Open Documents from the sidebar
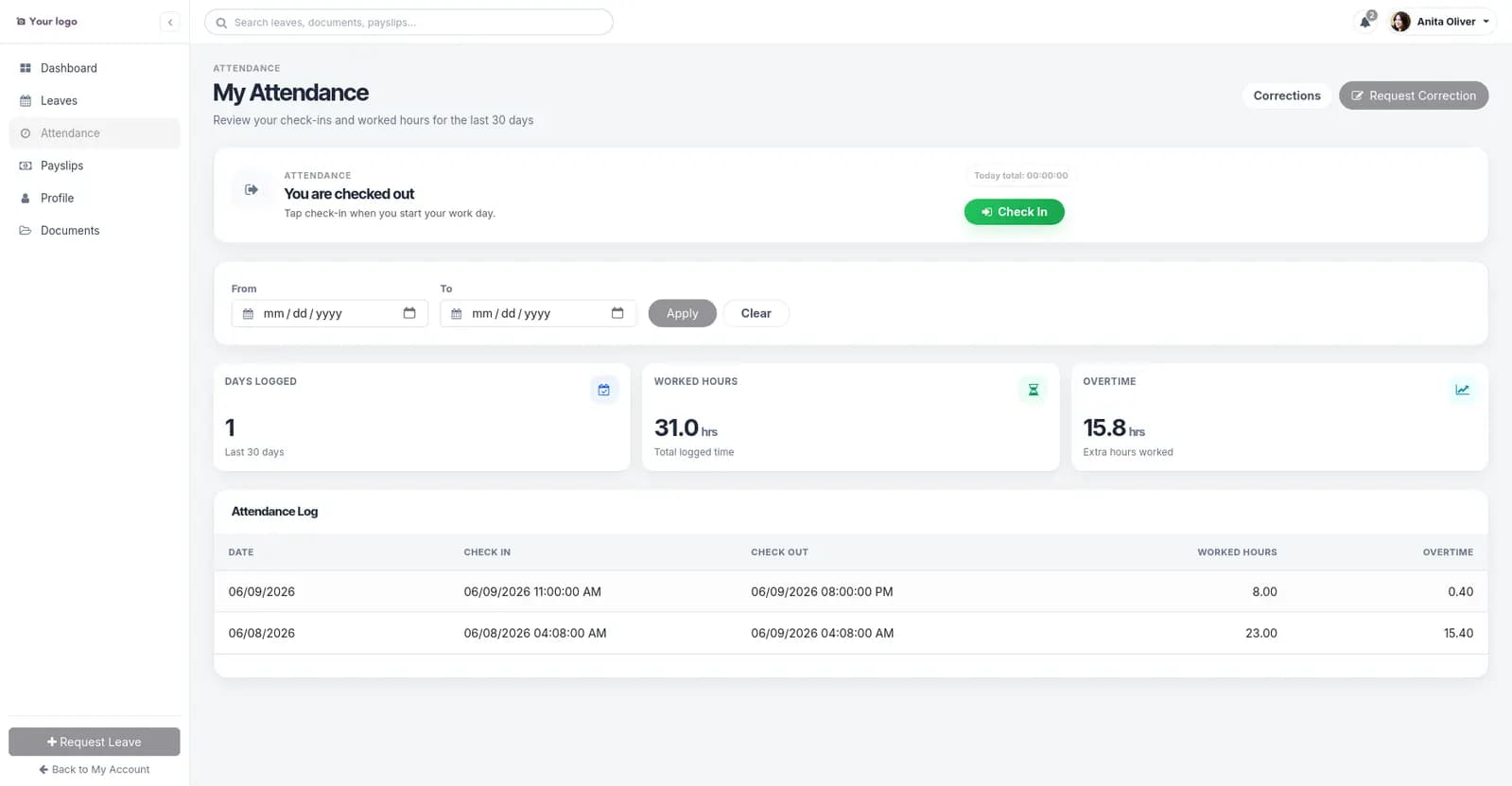This screenshot has height=786, width=1512. coord(95,231)
